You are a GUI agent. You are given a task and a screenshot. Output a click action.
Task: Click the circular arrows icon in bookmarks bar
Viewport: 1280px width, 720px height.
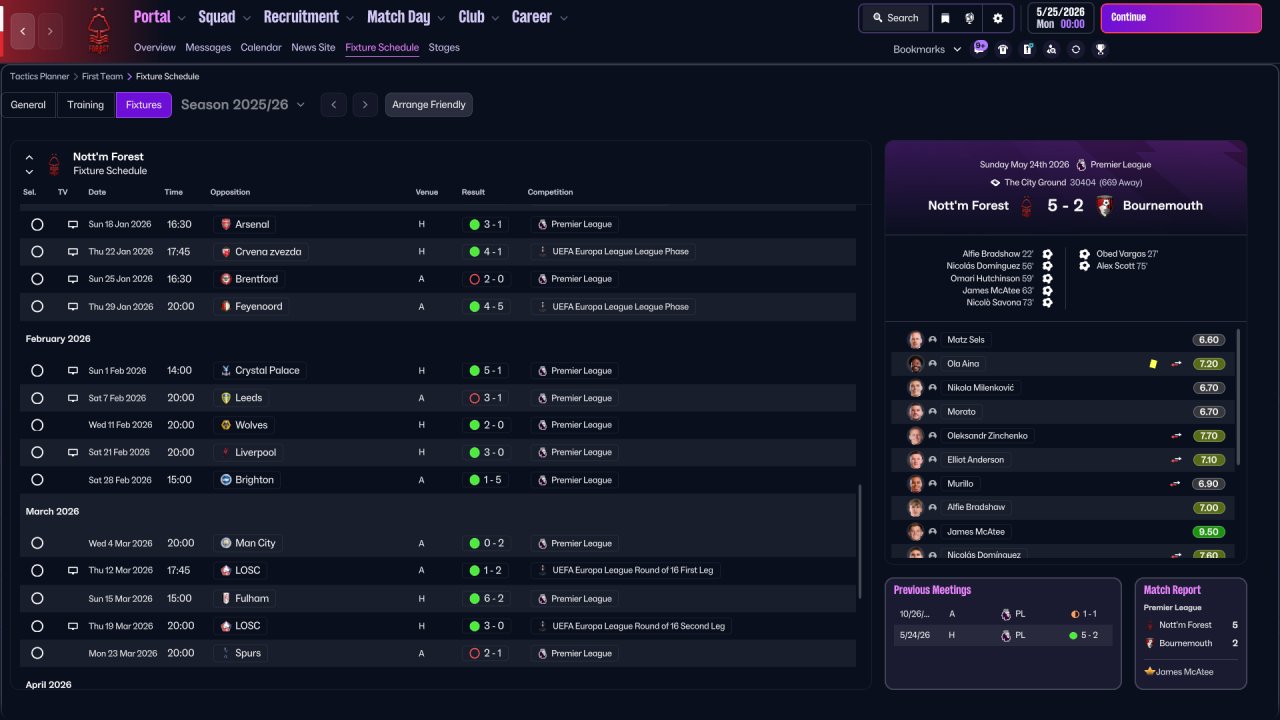(1076, 49)
